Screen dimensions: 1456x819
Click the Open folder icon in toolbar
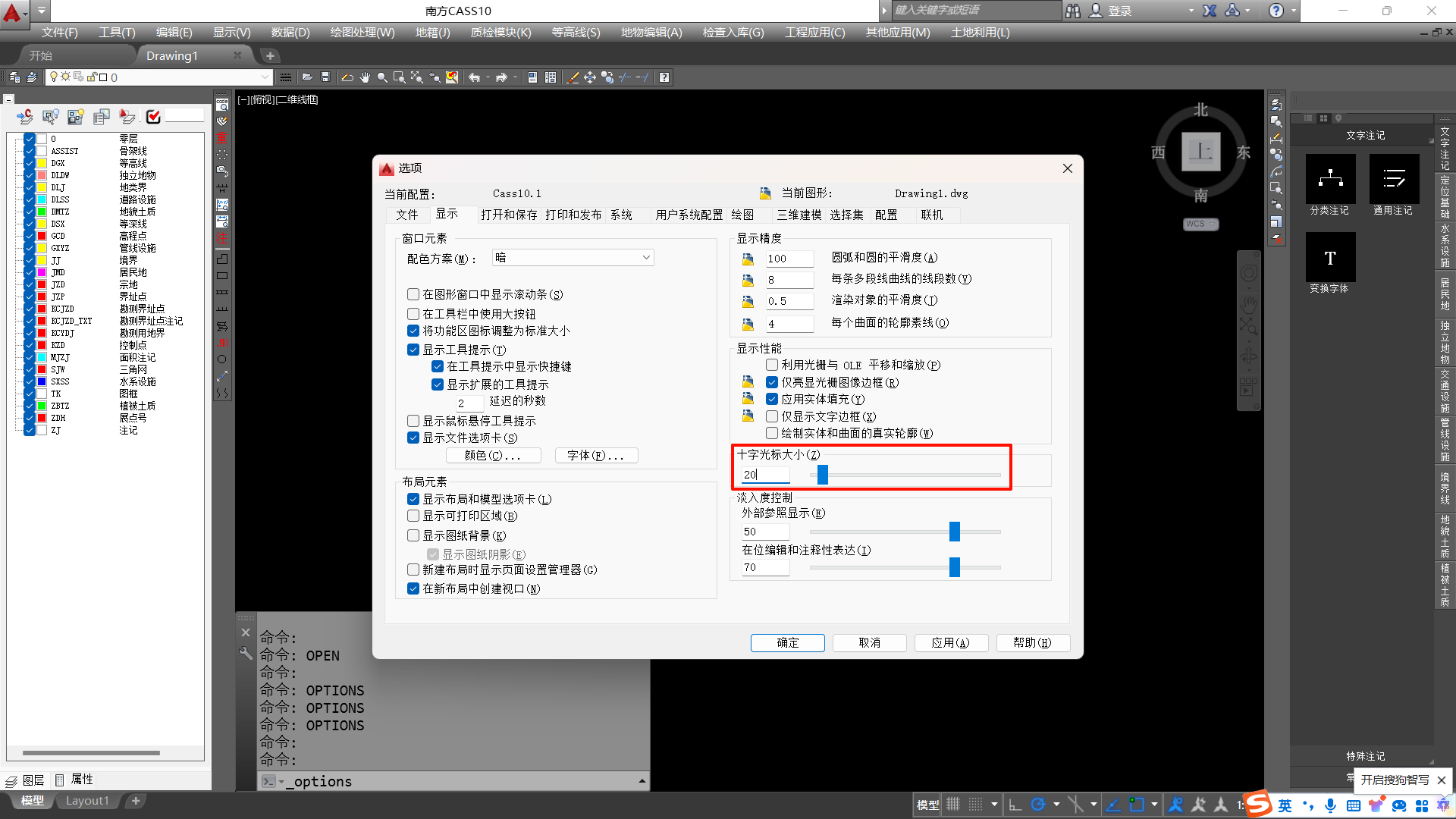(307, 77)
